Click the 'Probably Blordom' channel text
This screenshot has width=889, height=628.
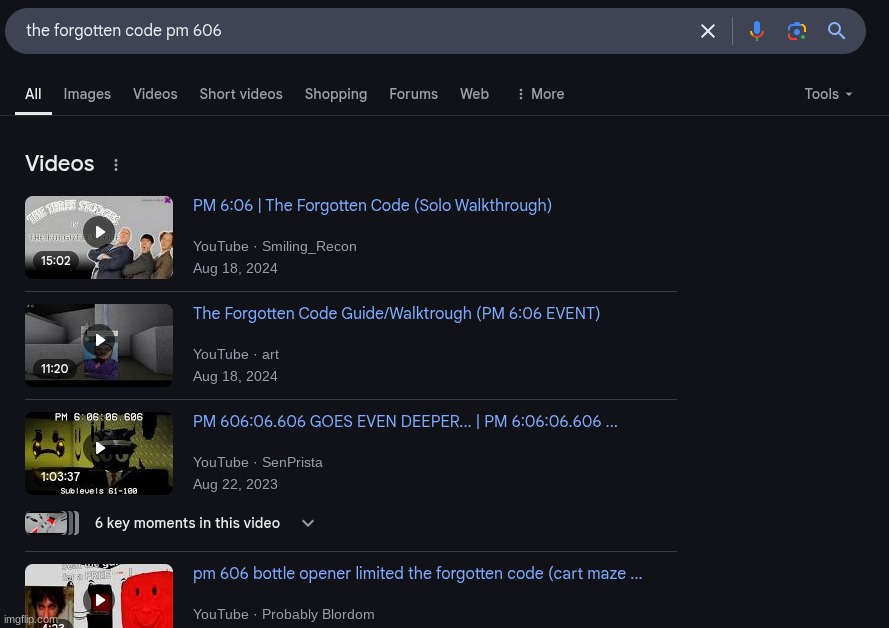[318, 614]
